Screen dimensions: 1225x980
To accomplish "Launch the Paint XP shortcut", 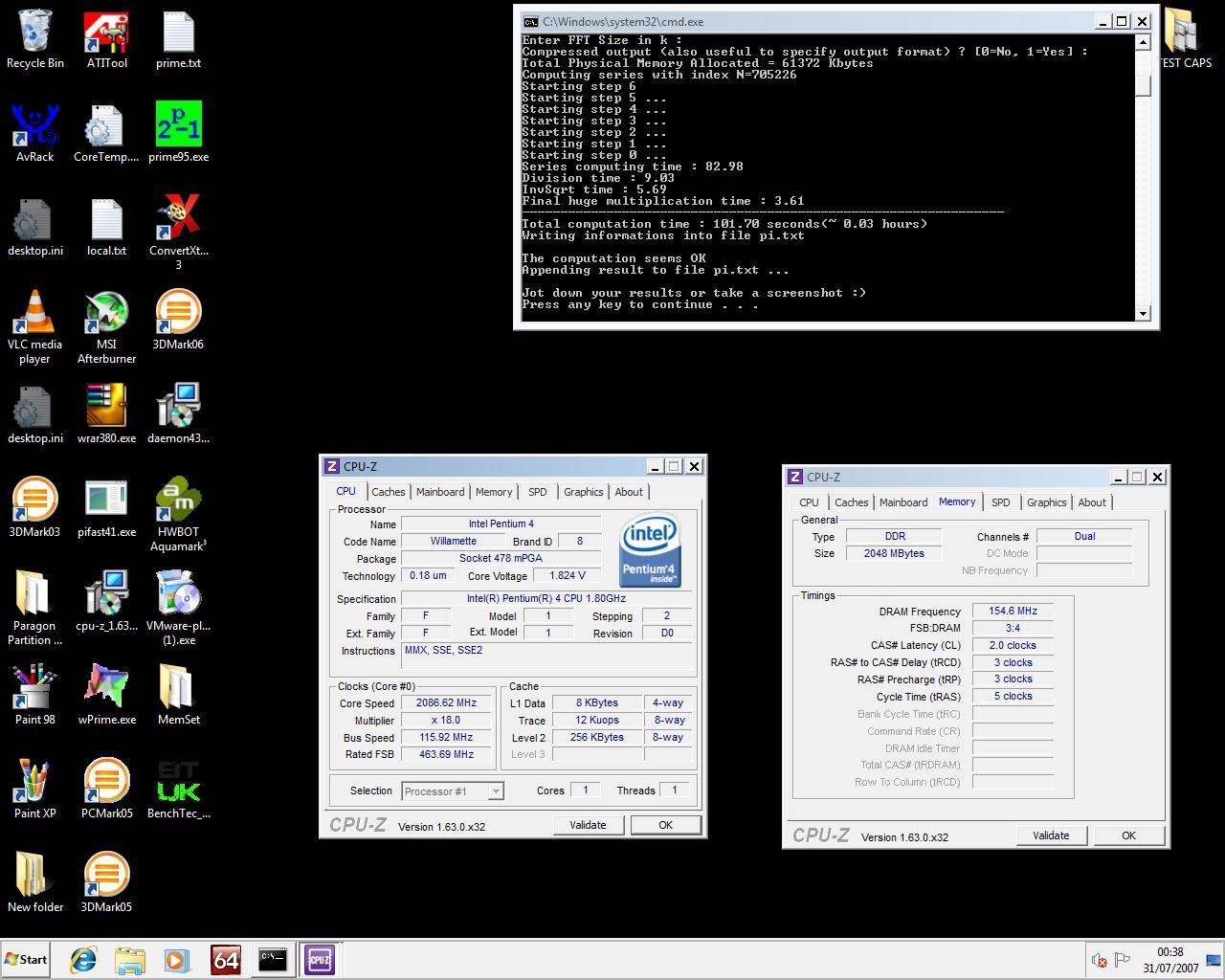I will 35,790.
